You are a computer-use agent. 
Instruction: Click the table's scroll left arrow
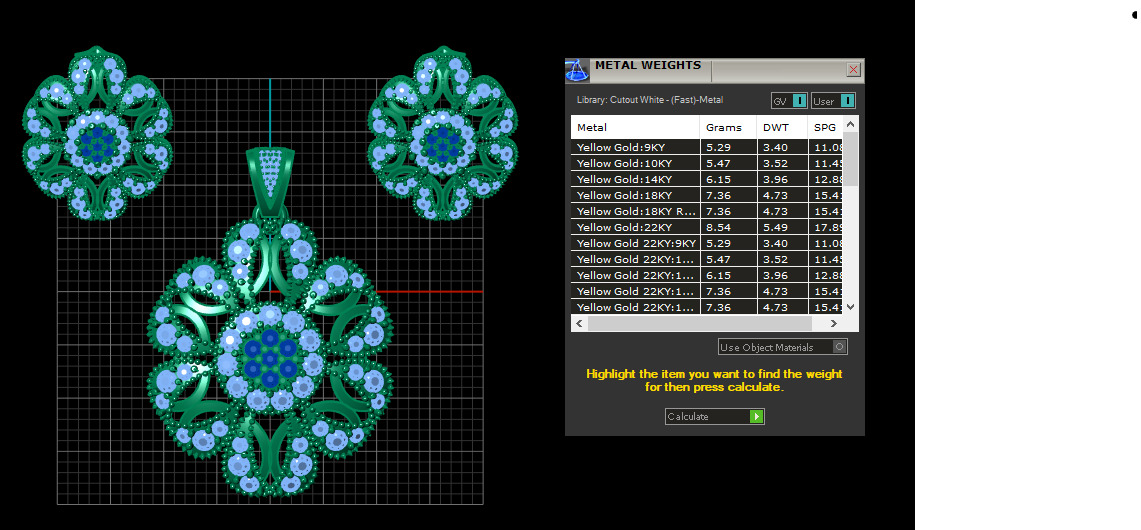click(x=579, y=323)
